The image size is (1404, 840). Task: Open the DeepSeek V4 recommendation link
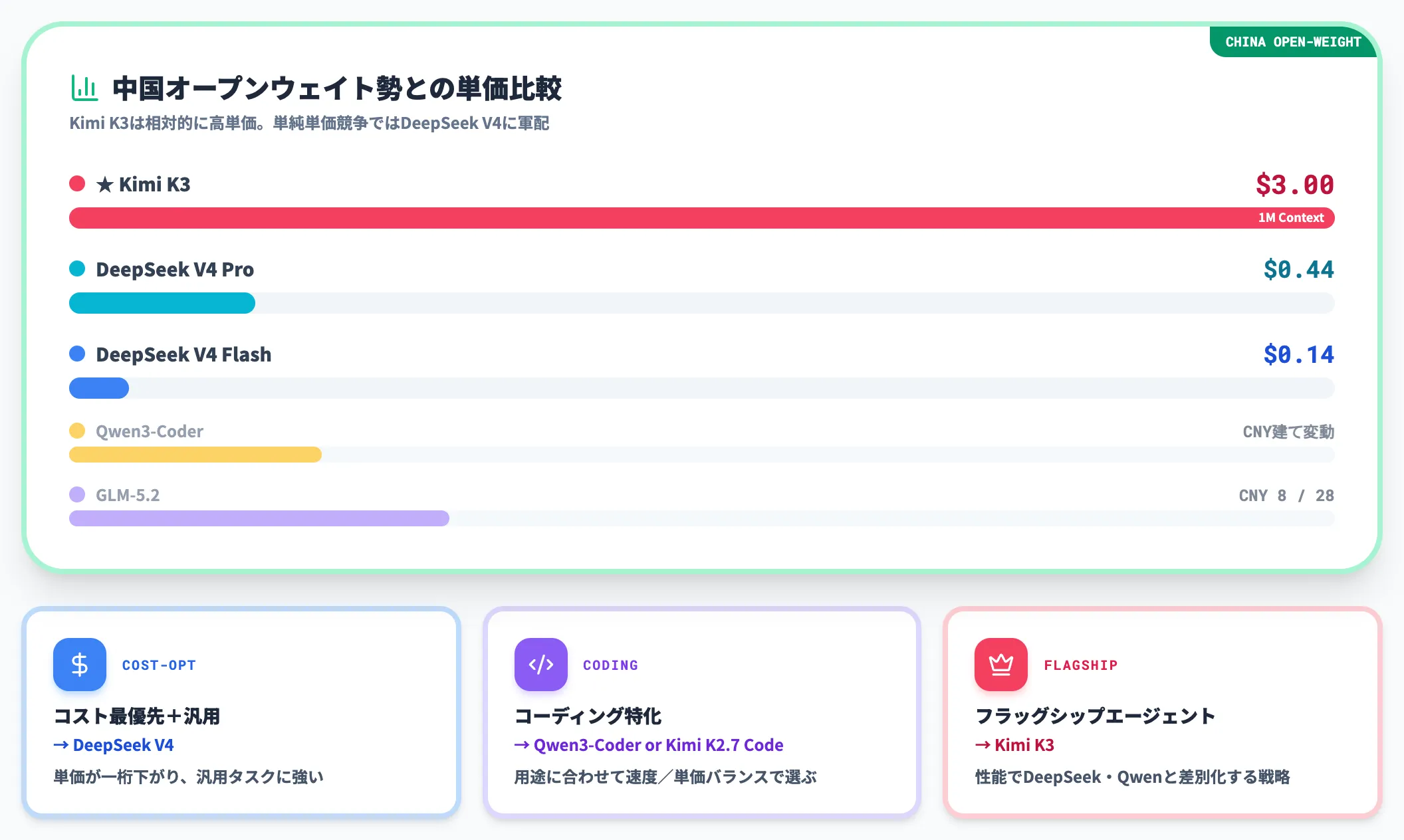114,745
